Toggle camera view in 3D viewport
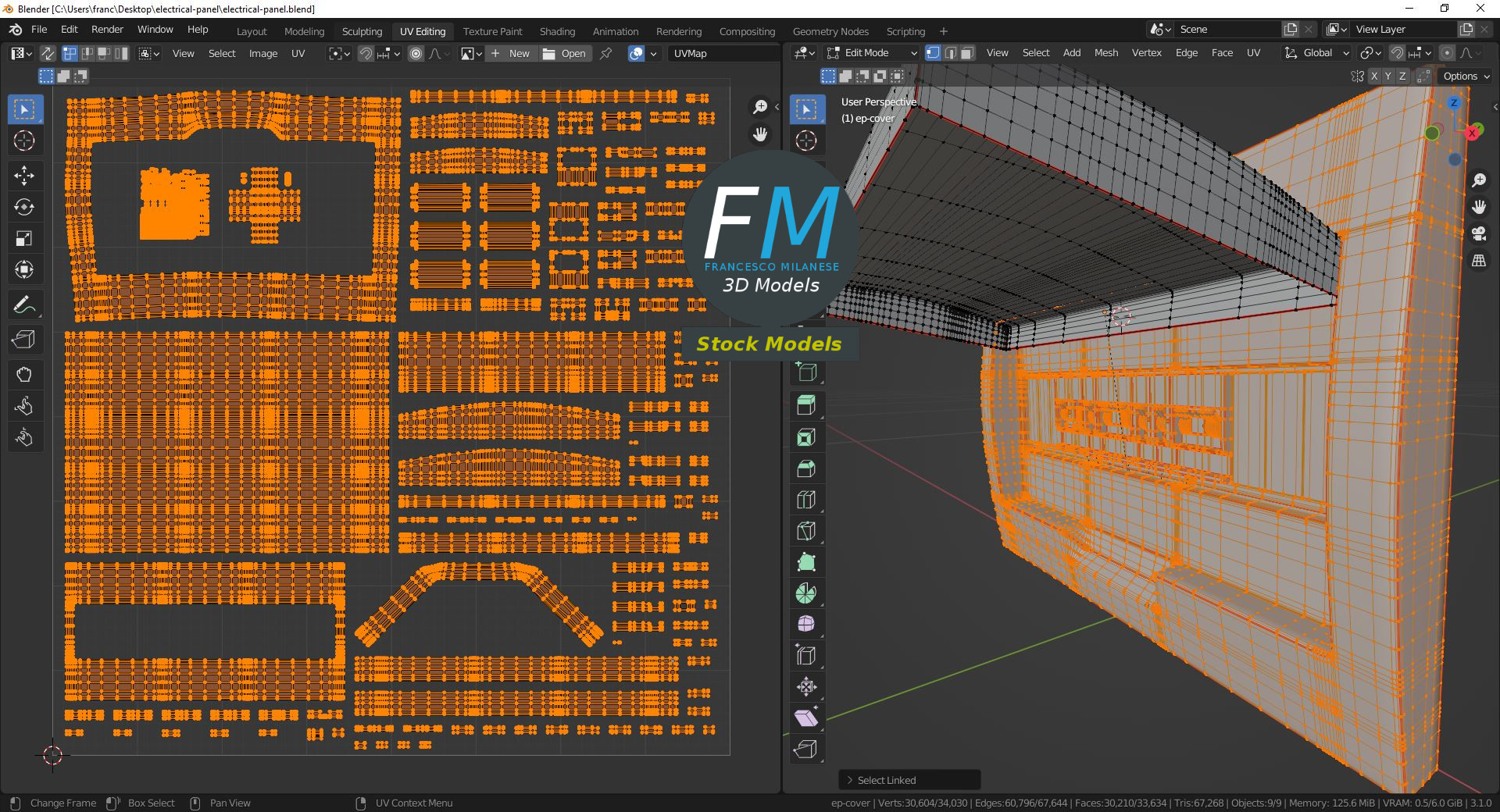Viewport: 1500px width, 812px height. coord(1479,233)
